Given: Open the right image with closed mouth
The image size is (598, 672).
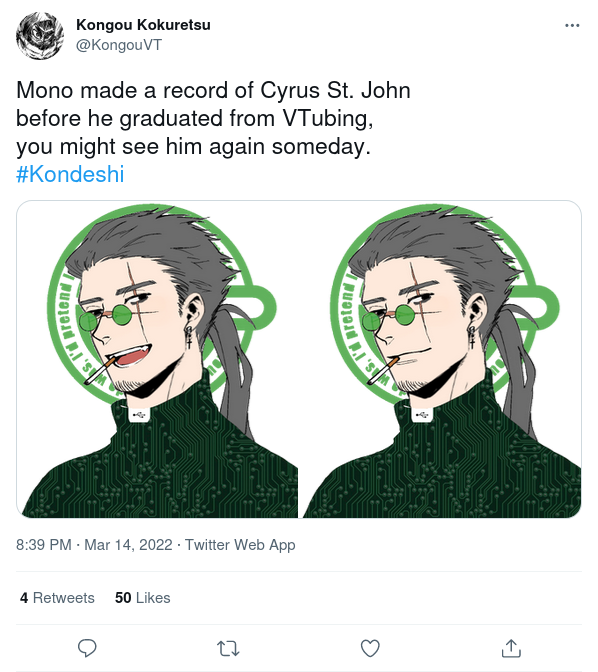Looking at the screenshot, I should (442, 359).
